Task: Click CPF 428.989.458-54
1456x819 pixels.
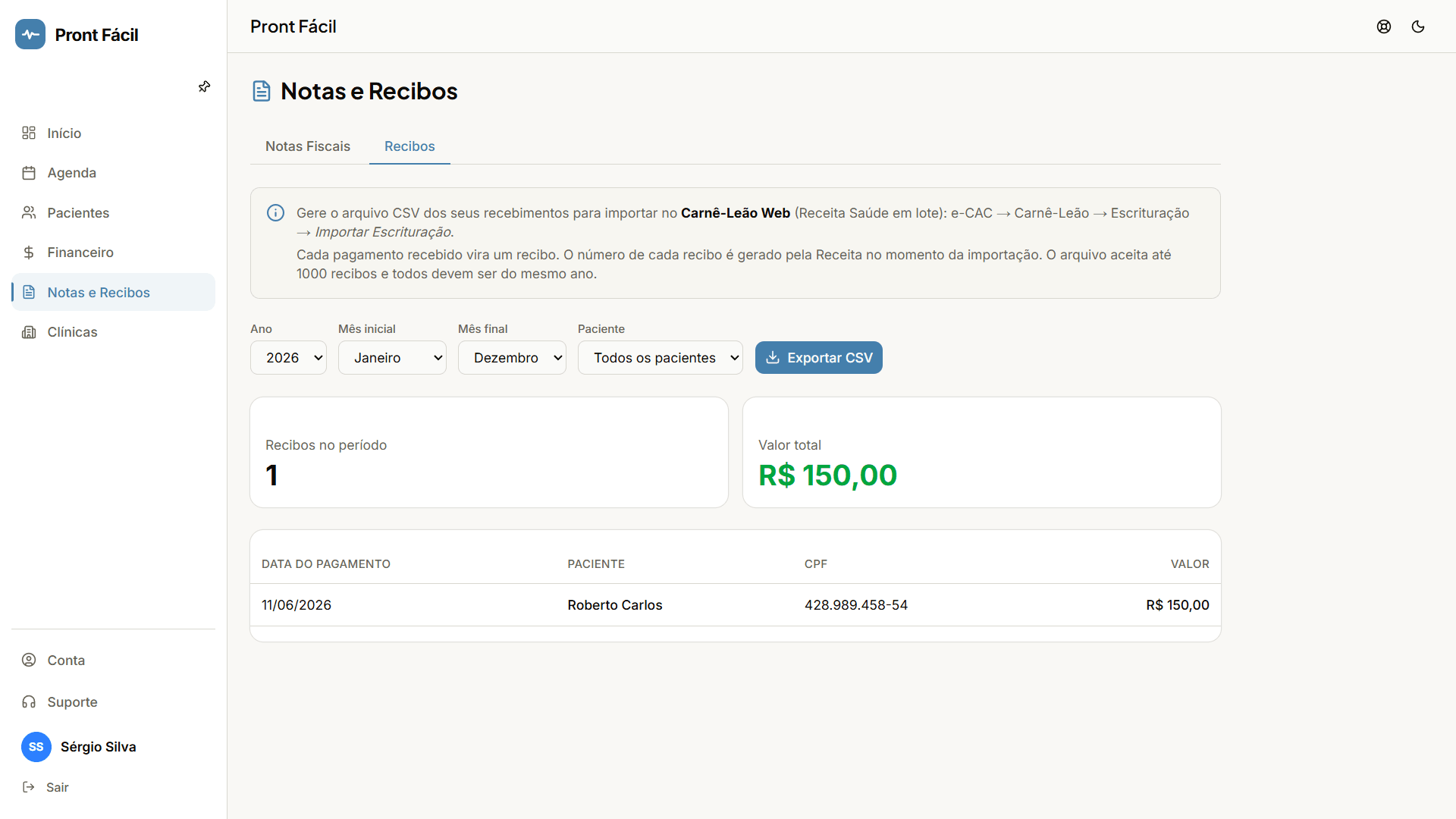Action: pos(856,605)
